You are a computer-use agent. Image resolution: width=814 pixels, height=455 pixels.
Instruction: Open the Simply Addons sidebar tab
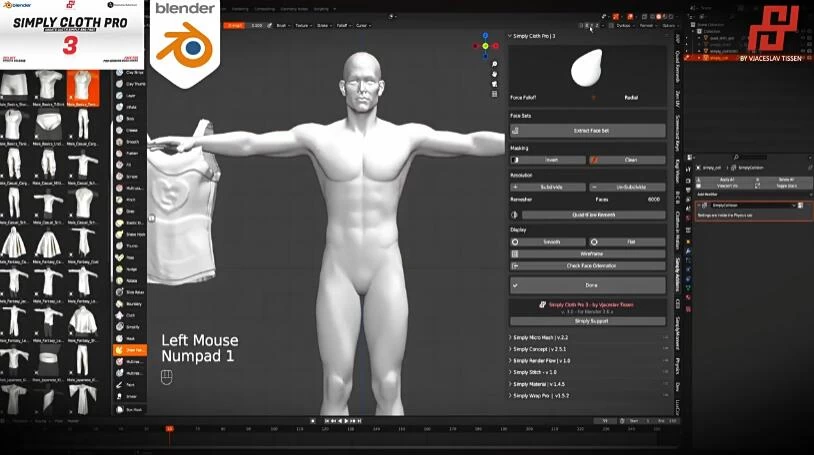click(x=677, y=273)
